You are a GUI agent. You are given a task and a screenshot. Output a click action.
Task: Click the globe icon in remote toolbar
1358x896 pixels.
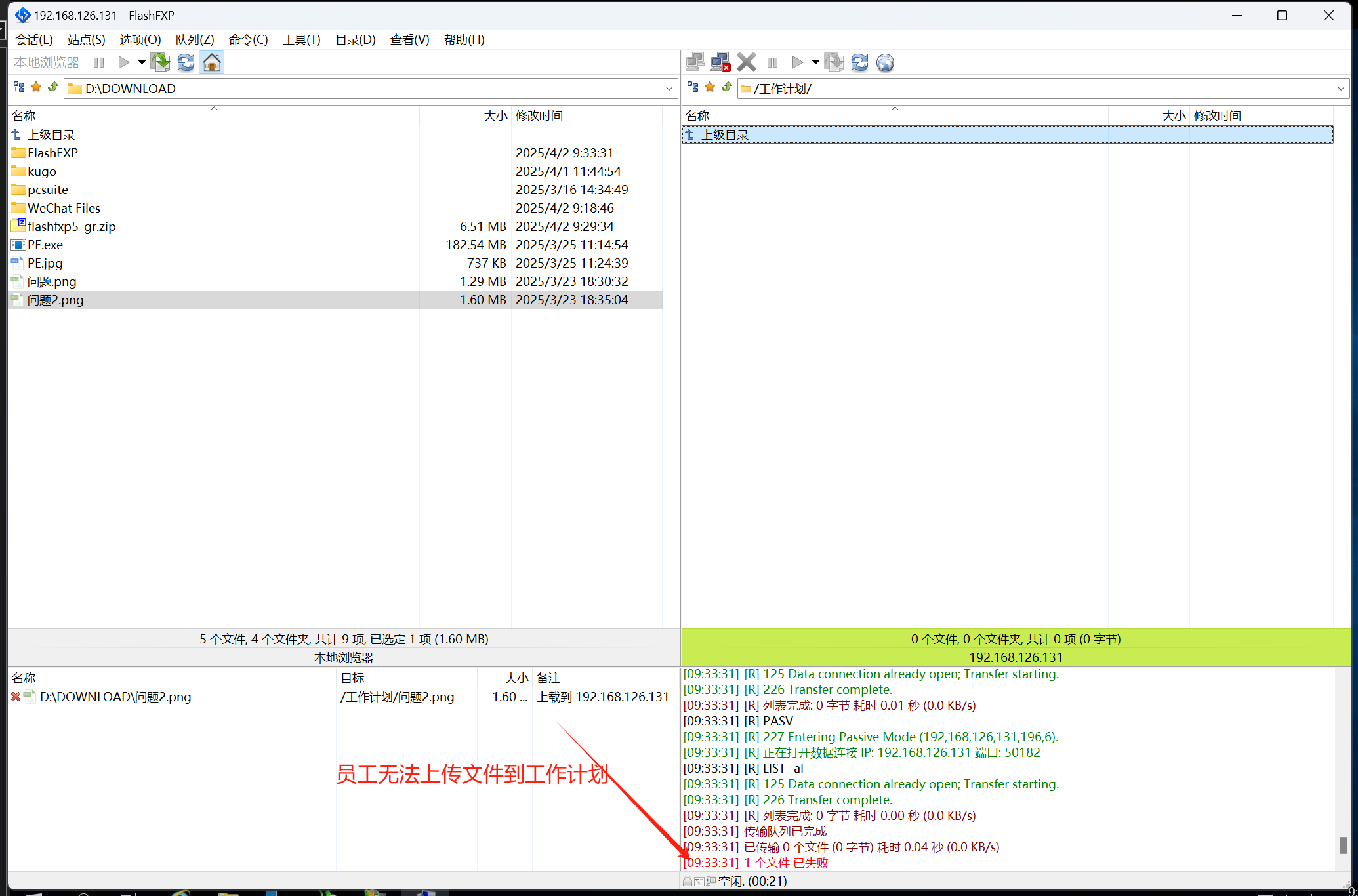[885, 62]
